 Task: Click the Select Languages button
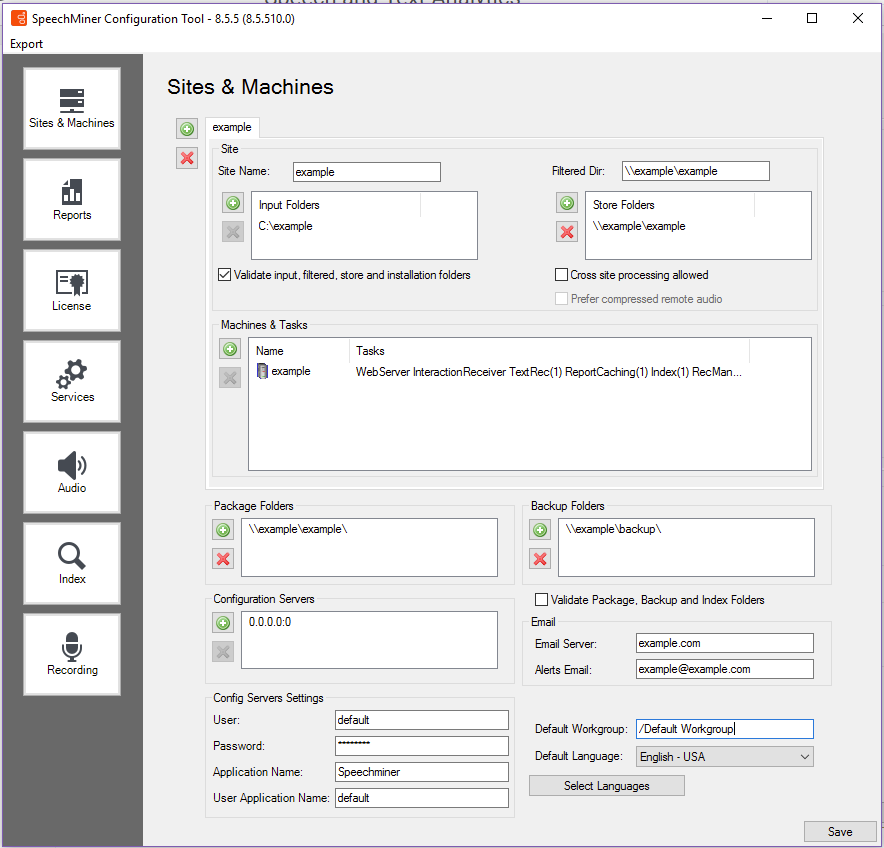tap(606, 786)
